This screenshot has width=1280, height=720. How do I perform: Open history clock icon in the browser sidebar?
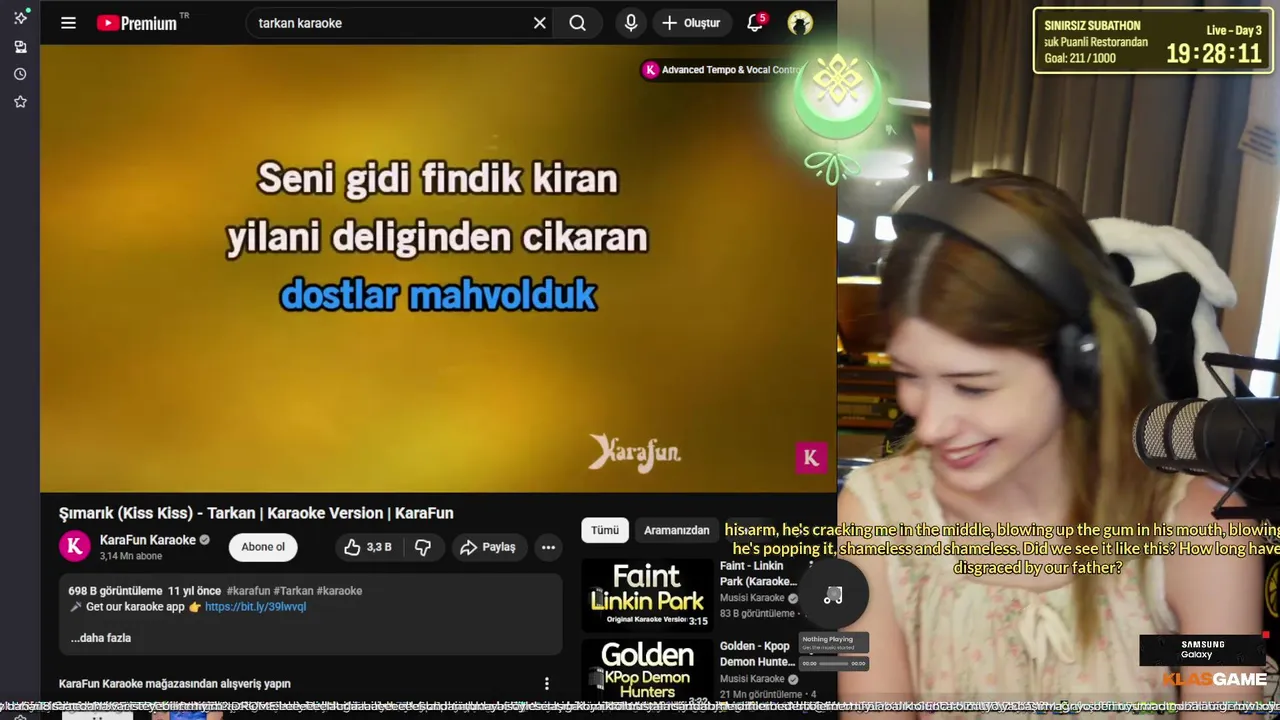click(x=20, y=74)
